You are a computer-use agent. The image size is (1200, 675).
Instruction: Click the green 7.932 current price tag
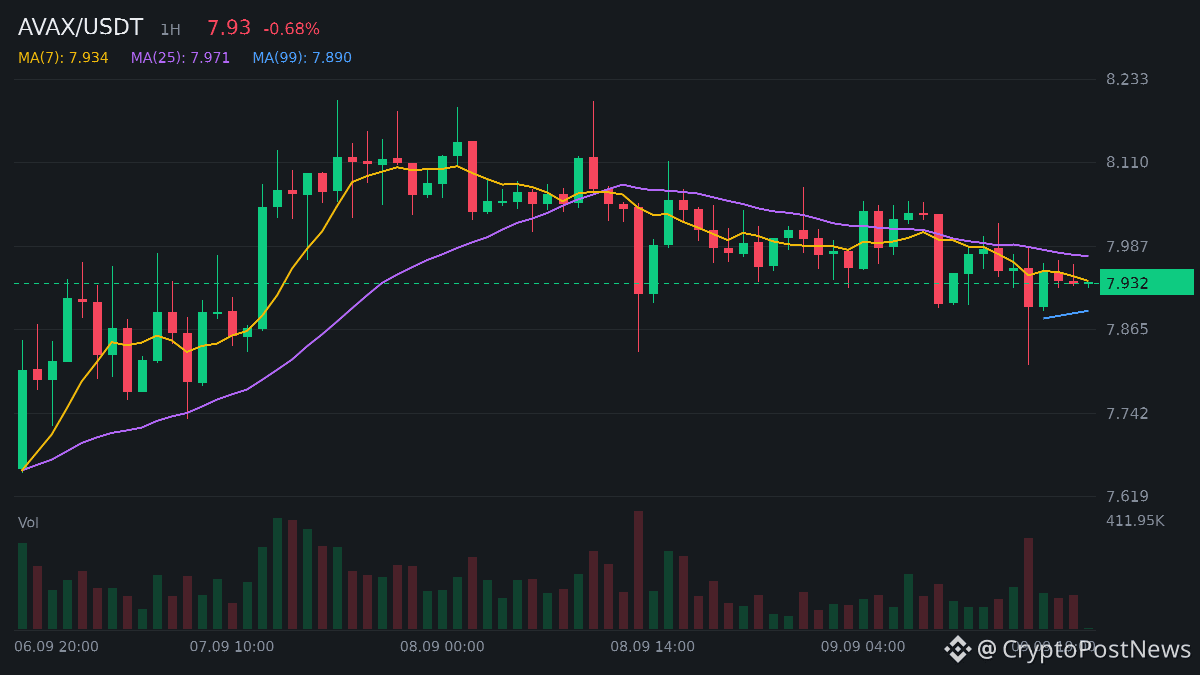[1147, 283]
